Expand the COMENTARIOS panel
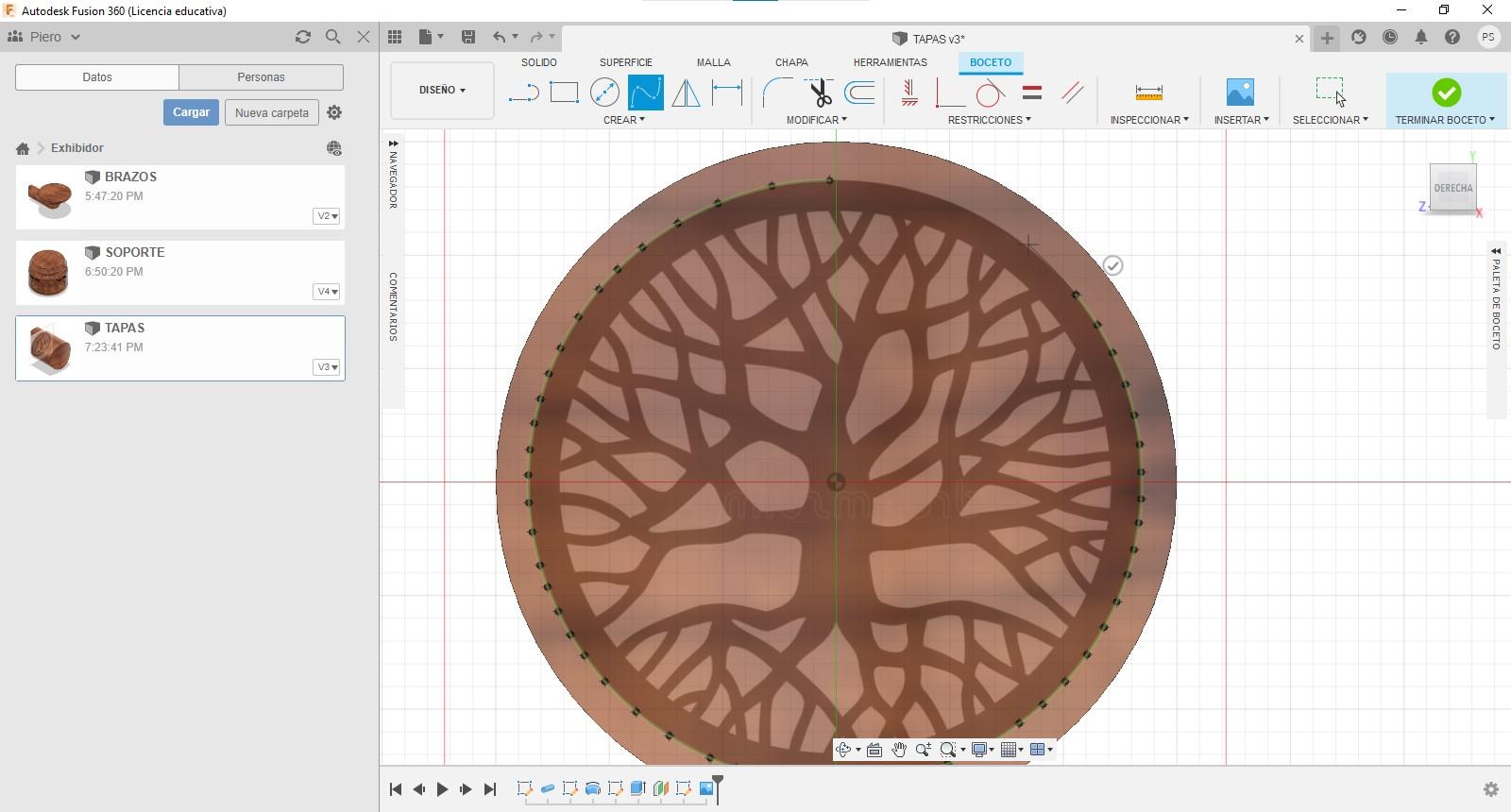 393,307
